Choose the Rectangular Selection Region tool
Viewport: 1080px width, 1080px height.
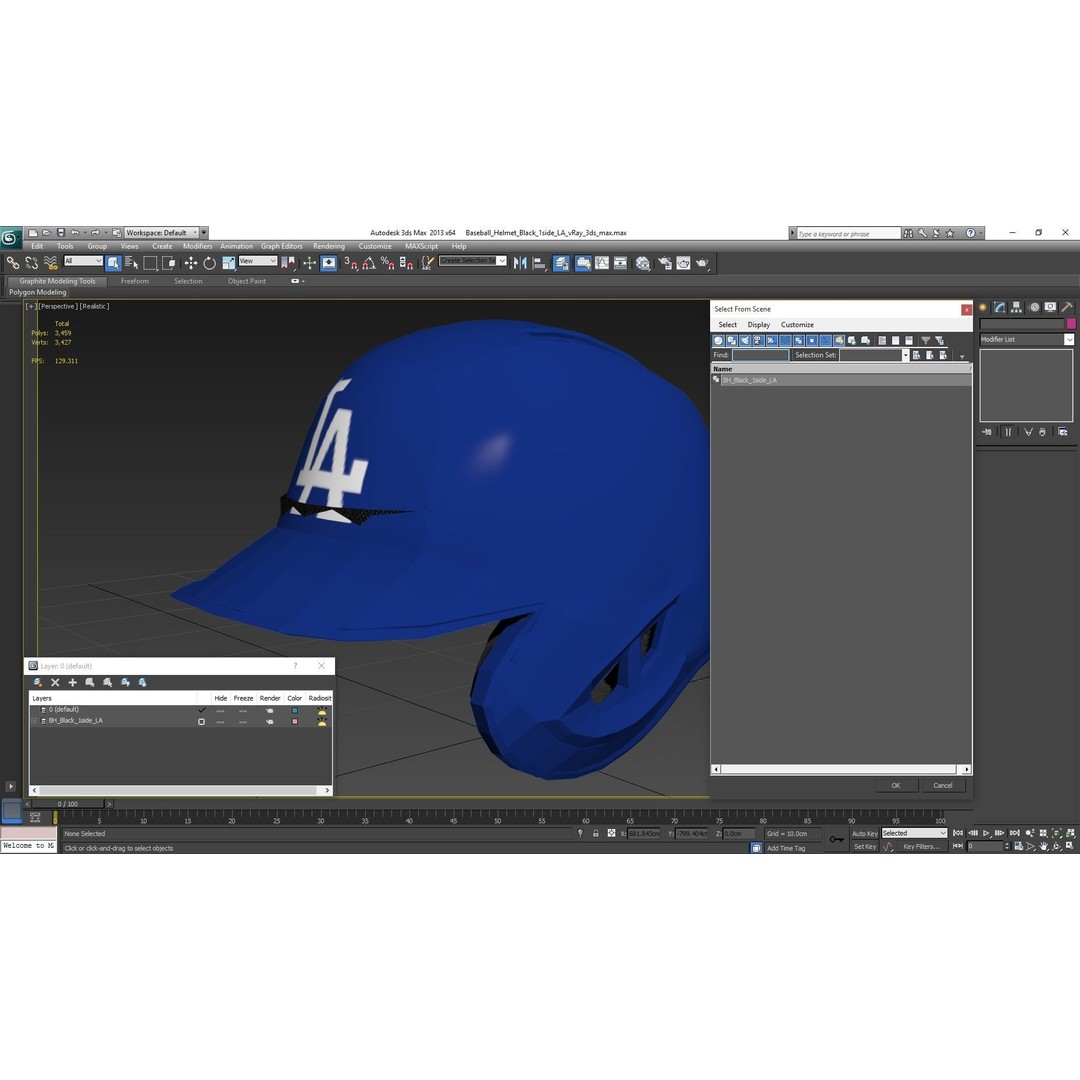[x=150, y=262]
